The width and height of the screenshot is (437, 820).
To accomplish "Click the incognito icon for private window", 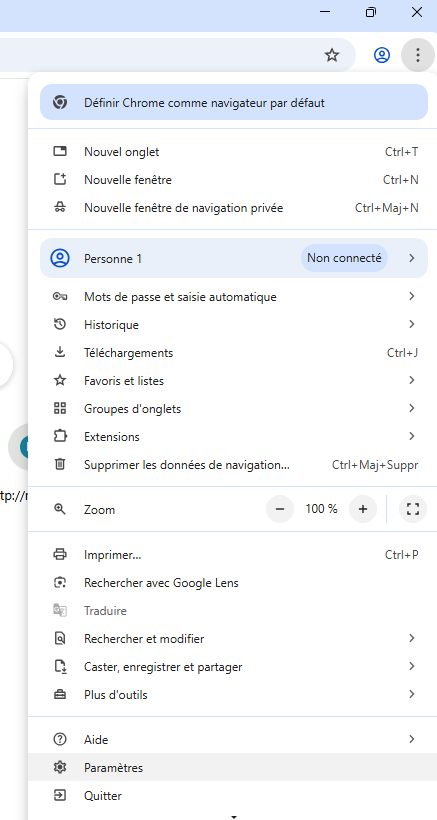I will click(x=60, y=208).
